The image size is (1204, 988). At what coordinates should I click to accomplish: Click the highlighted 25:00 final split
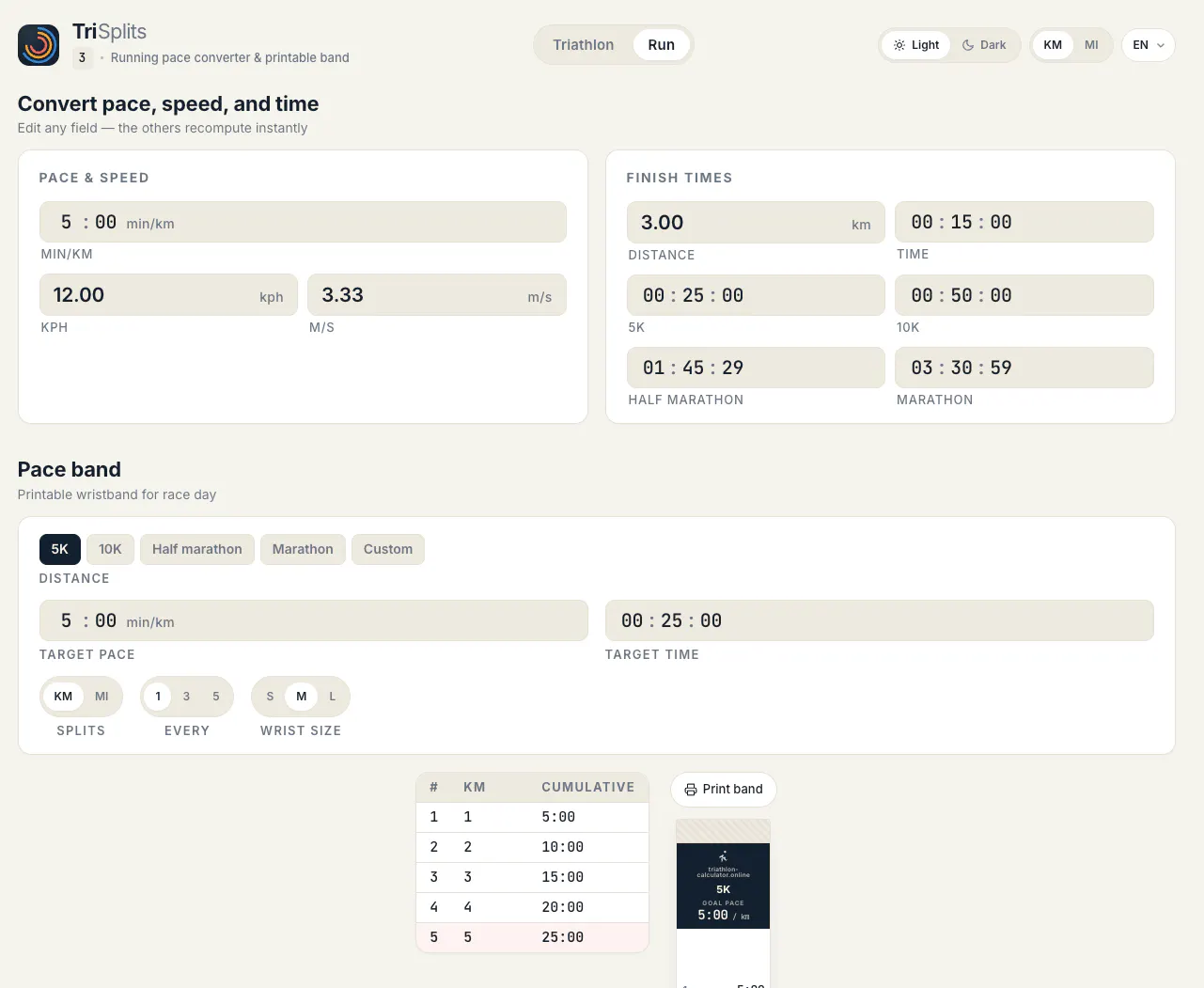pyautogui.click(x=562, y=937)
